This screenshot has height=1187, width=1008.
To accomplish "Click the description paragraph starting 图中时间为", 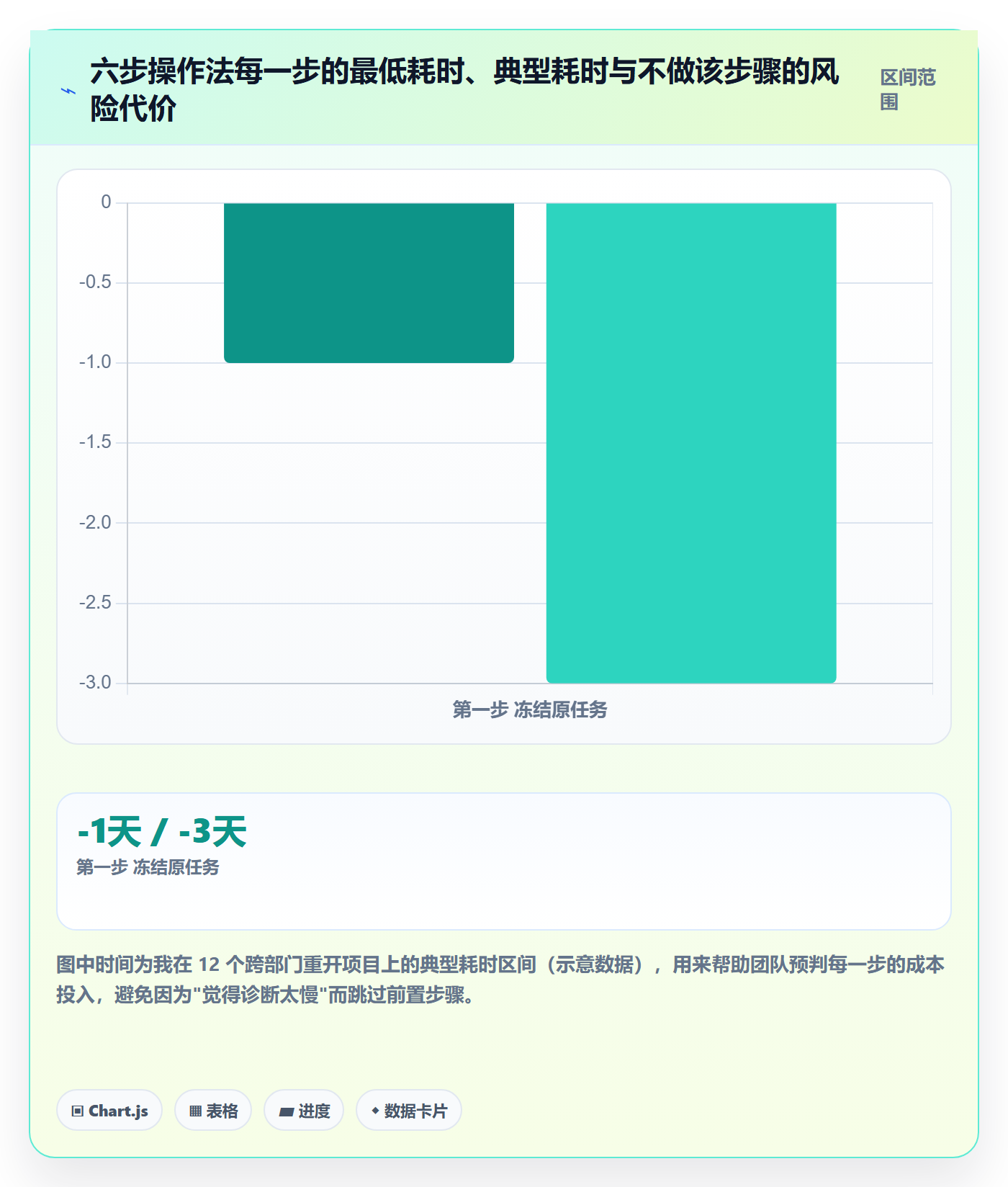I will coord(500,980).
